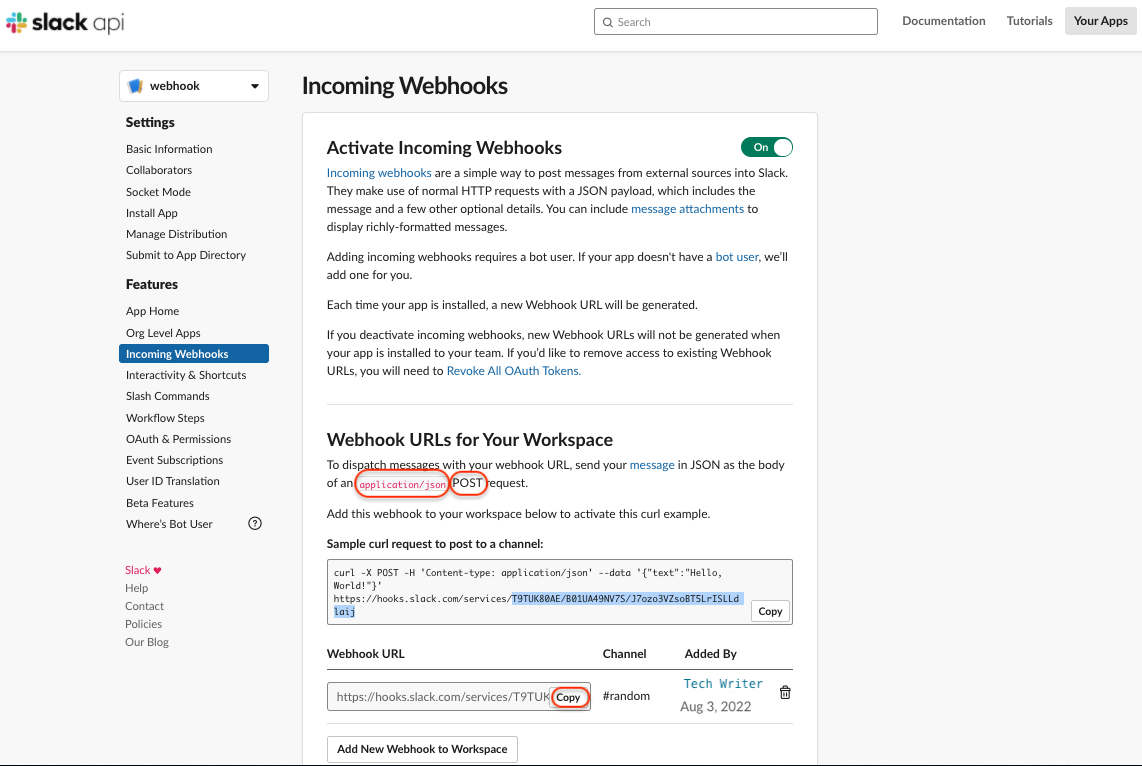
Task: Open the Documentation menu item
Action: point(944,21)
